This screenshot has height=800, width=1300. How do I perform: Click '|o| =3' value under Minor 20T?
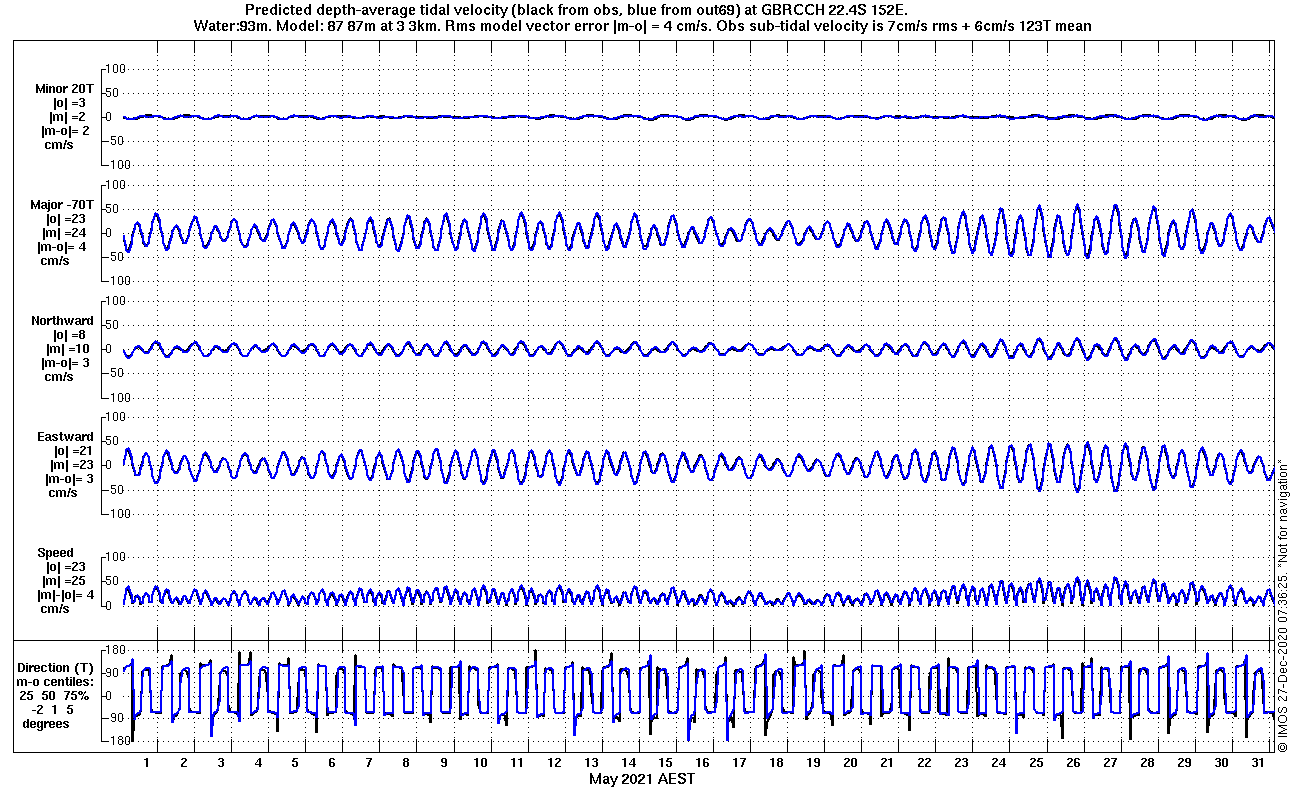[68, 103]
